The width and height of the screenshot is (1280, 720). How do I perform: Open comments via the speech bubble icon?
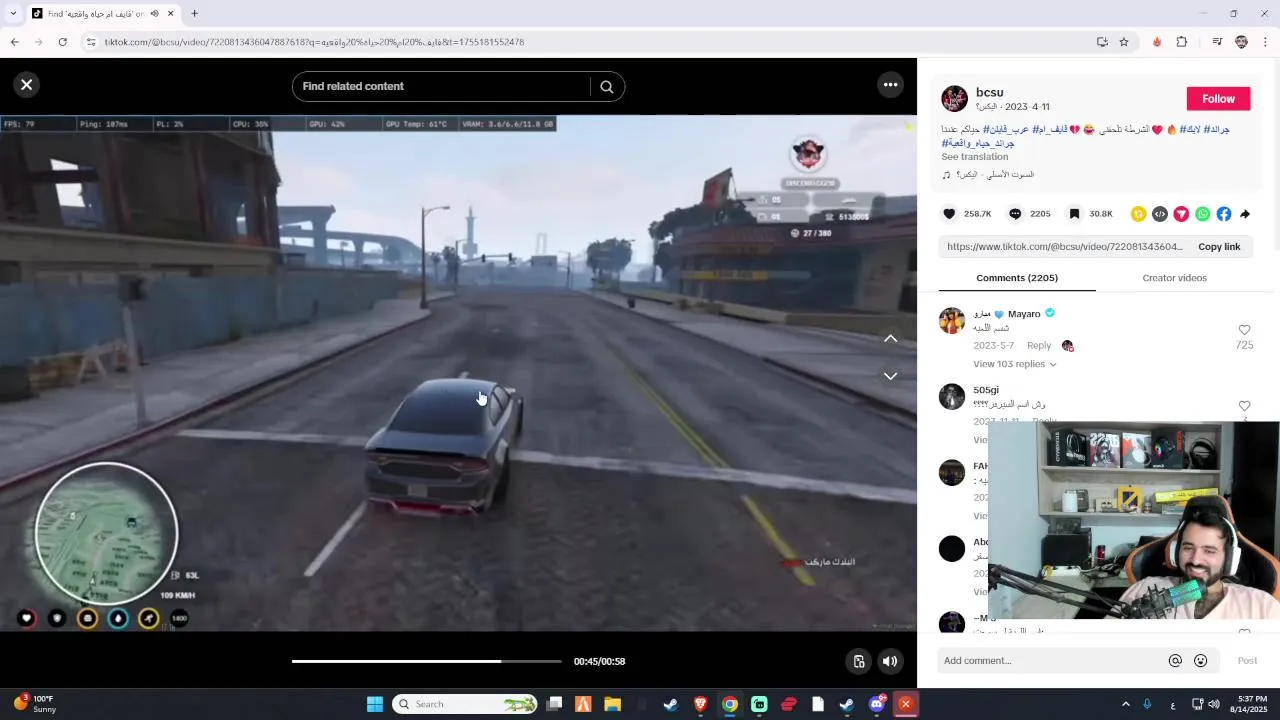pyautogui.click(x=1014, y=214)
